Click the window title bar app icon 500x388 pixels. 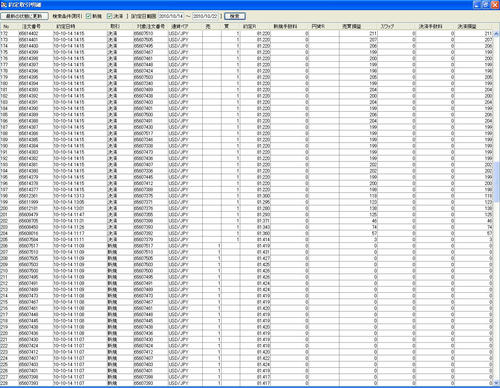[4, 5]
